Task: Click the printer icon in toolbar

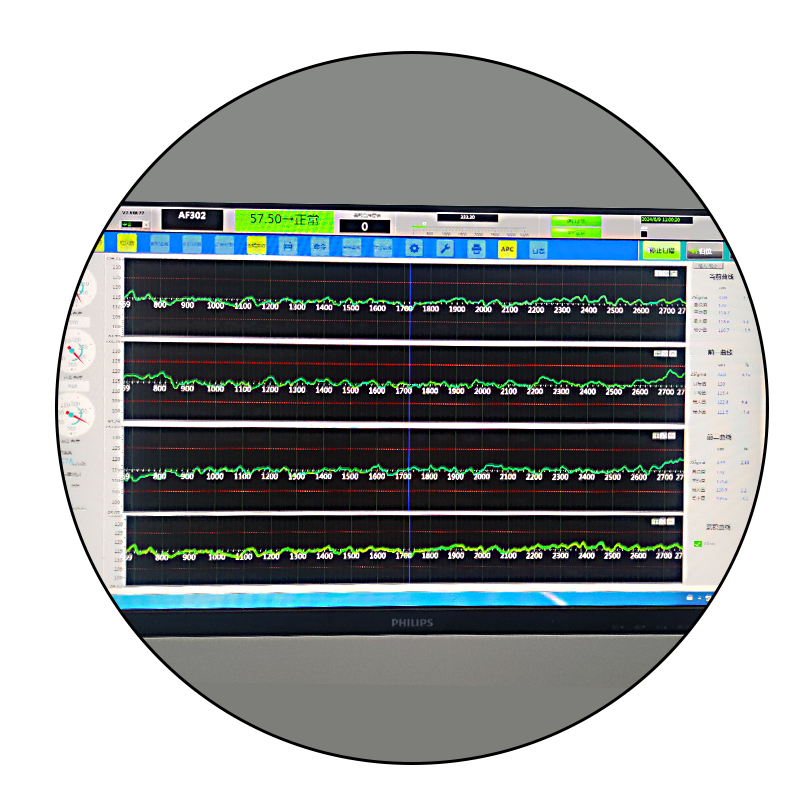Action: coord(477,248)
